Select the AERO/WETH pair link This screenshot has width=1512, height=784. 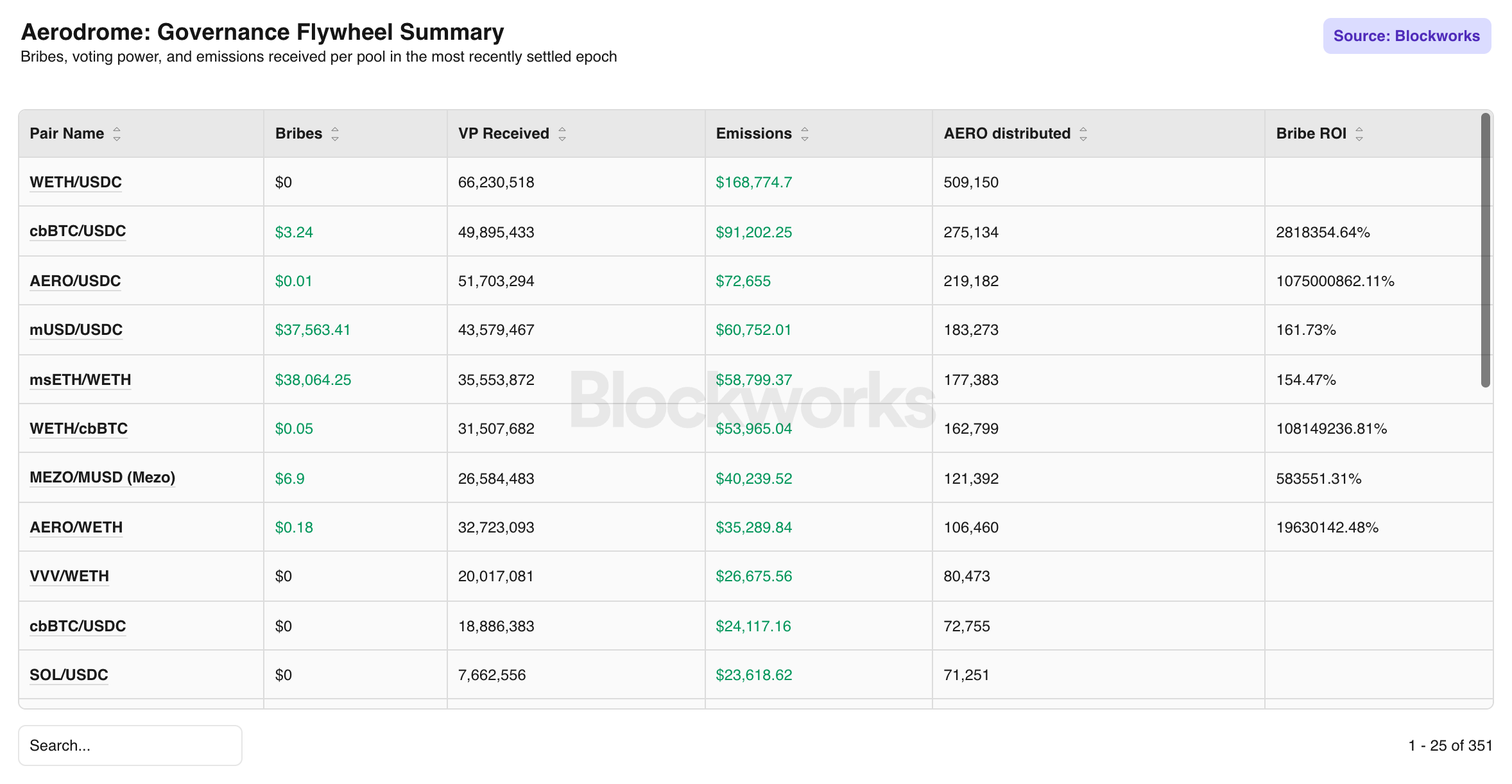76,527
